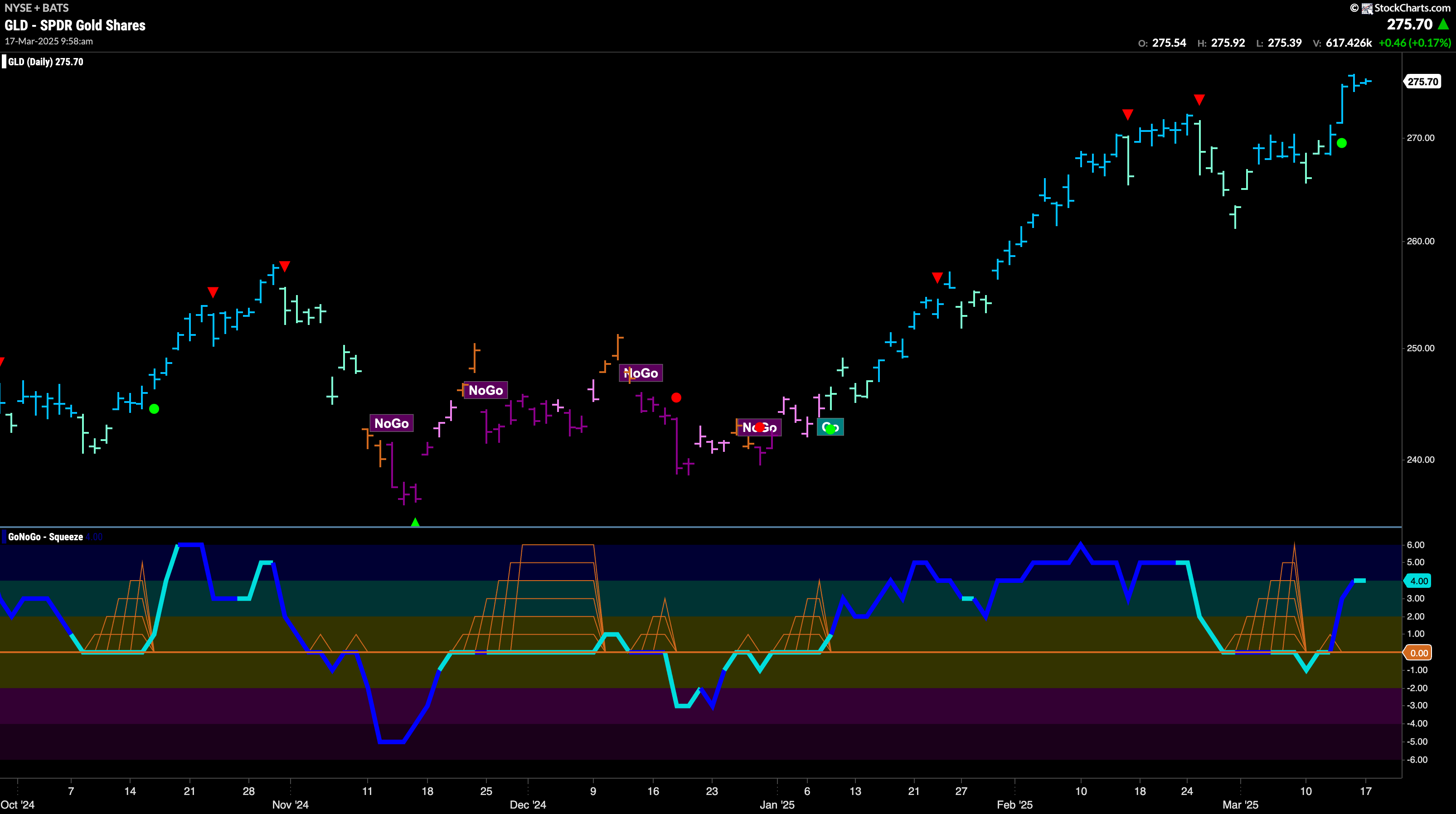Image resolution: width=1456 pixels, height=814 pixels.
Task: Select the red dot near the December 18 bar
Action: tap(676, 398)
